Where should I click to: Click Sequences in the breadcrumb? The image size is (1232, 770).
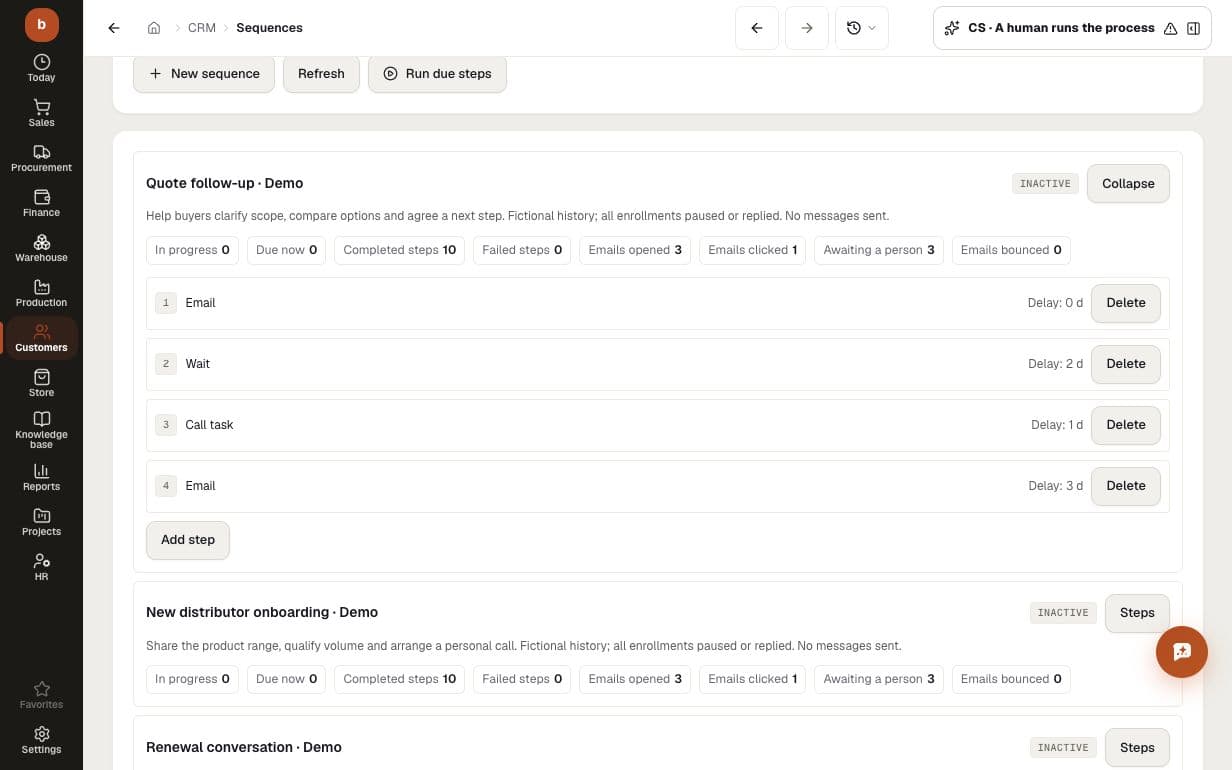coord(269,28)
